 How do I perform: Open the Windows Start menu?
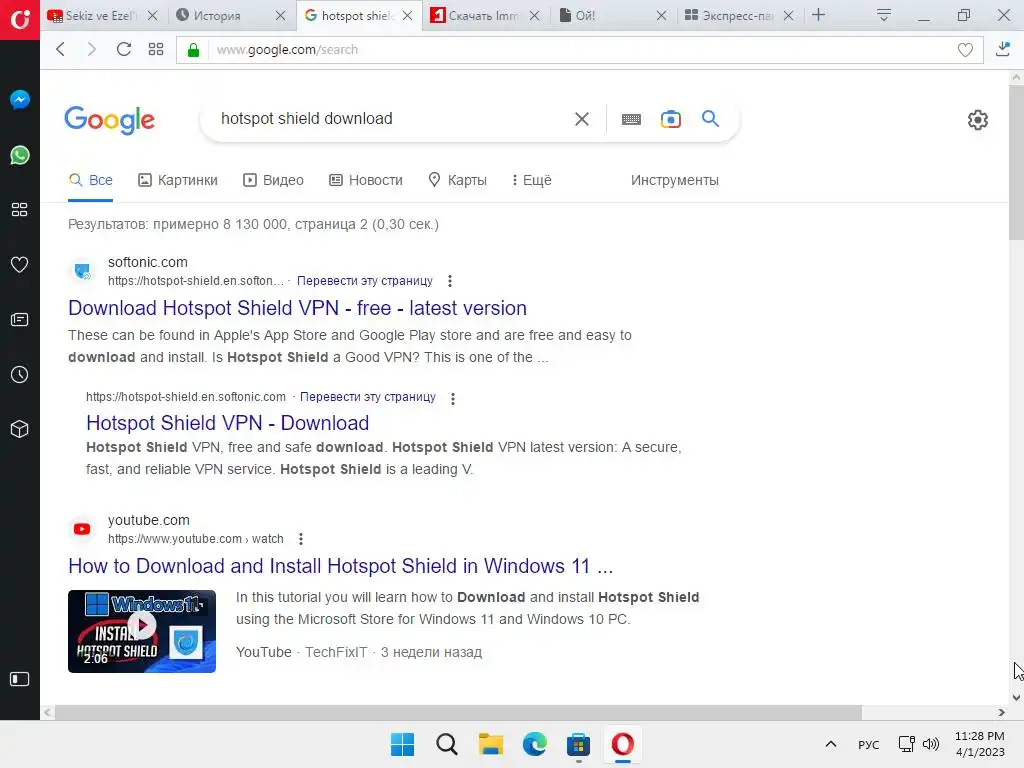[x=402, y=744]
